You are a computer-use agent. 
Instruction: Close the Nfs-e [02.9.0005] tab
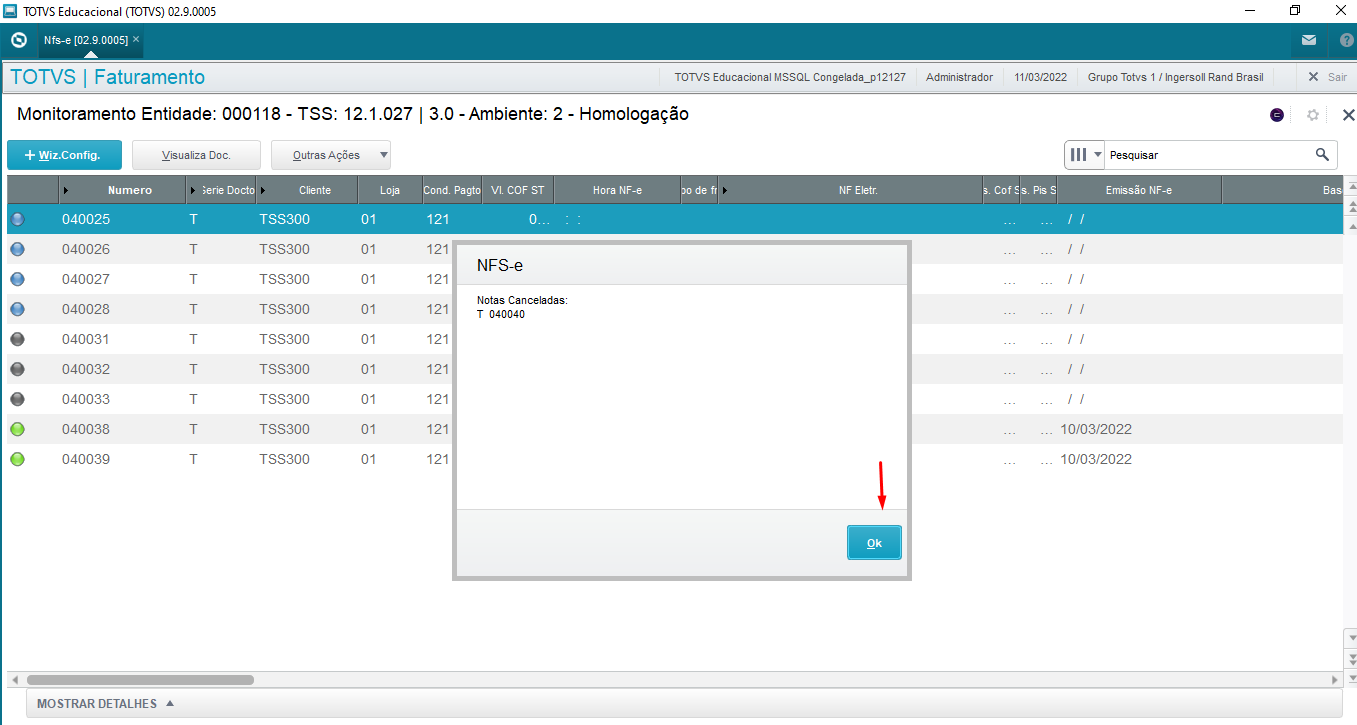(x=136, y=39)
